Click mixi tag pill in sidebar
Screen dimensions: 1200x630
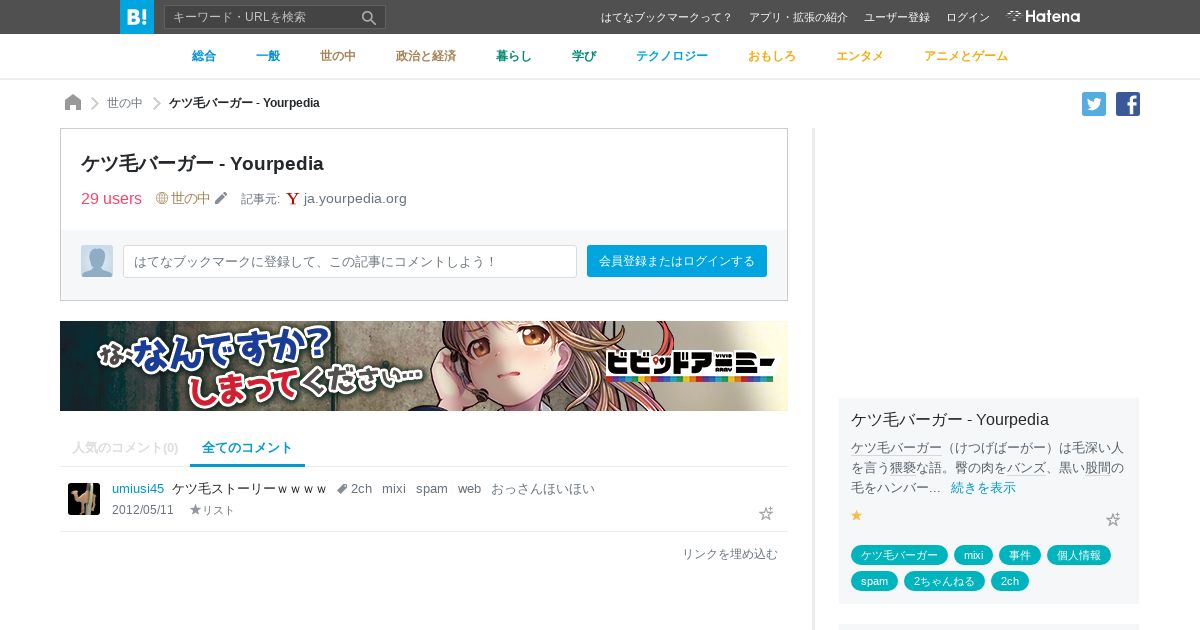tap(974, 555)
